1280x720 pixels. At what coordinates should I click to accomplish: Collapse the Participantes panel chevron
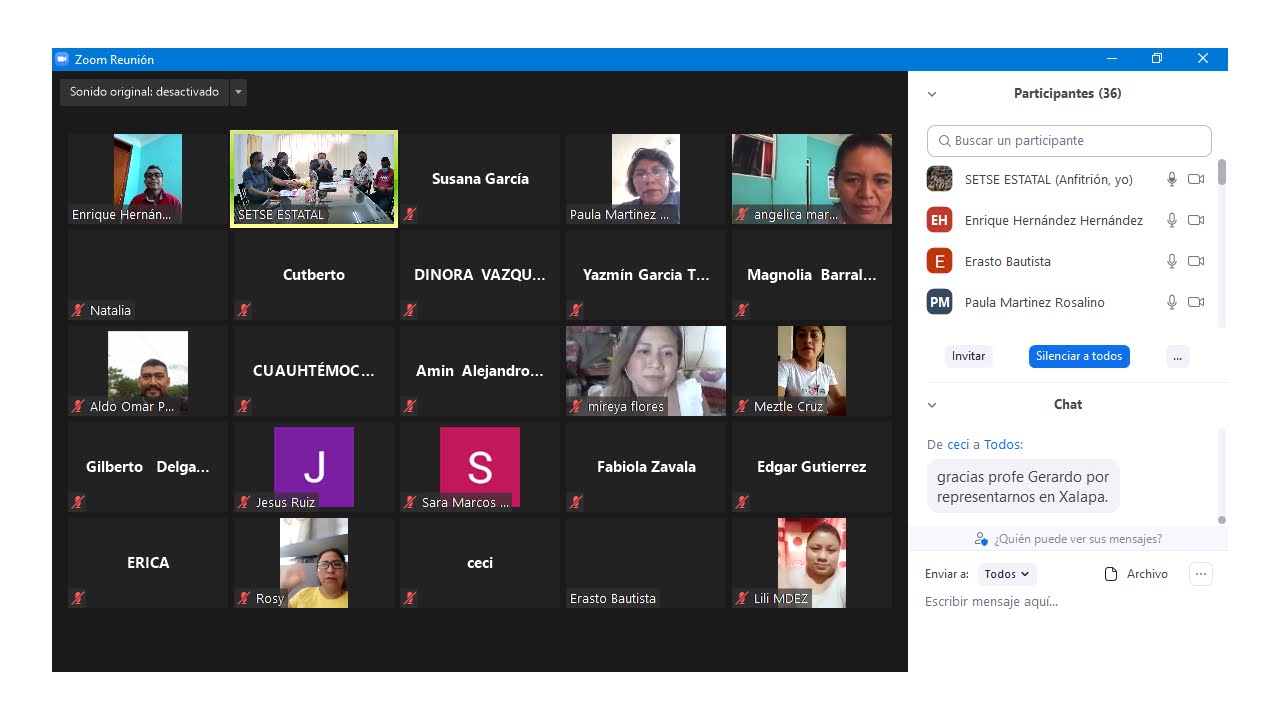[932, 94]
